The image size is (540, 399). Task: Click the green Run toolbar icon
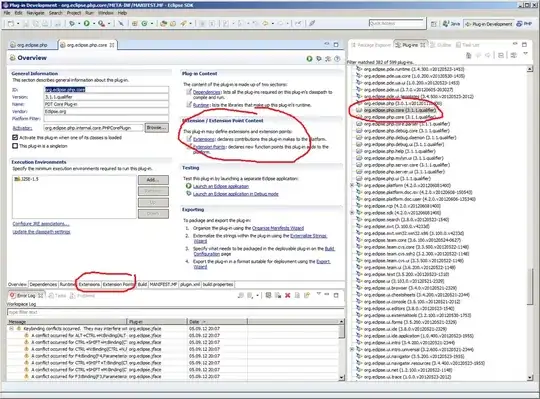point(86,23)
